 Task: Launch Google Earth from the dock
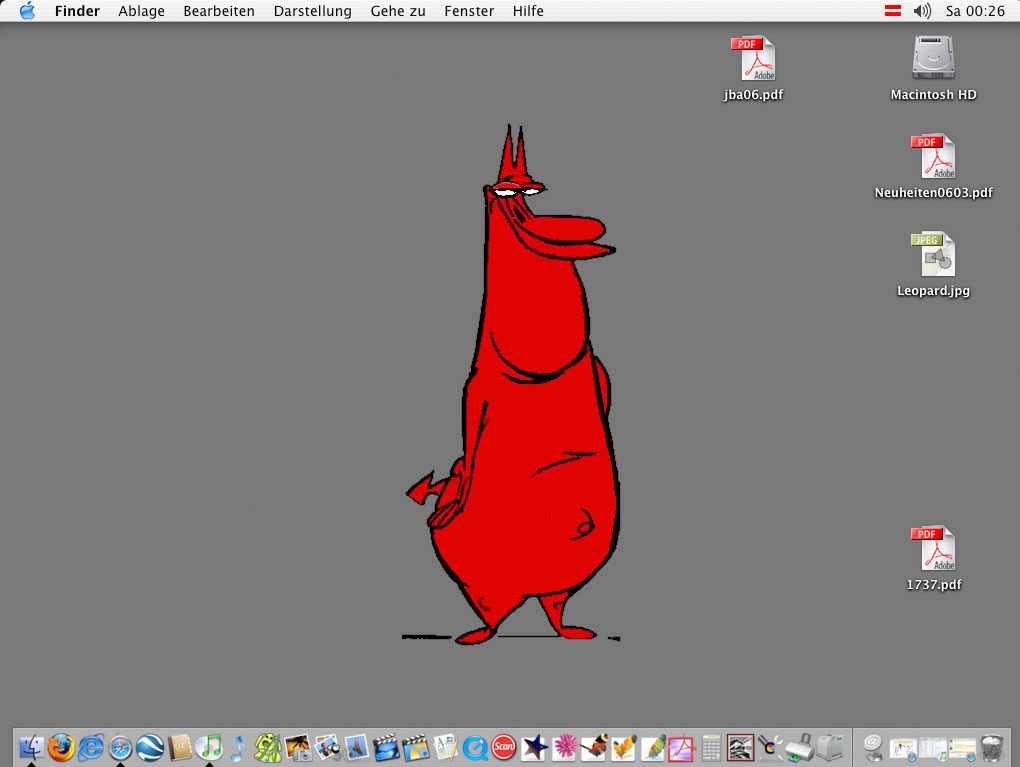pos(150,746)
